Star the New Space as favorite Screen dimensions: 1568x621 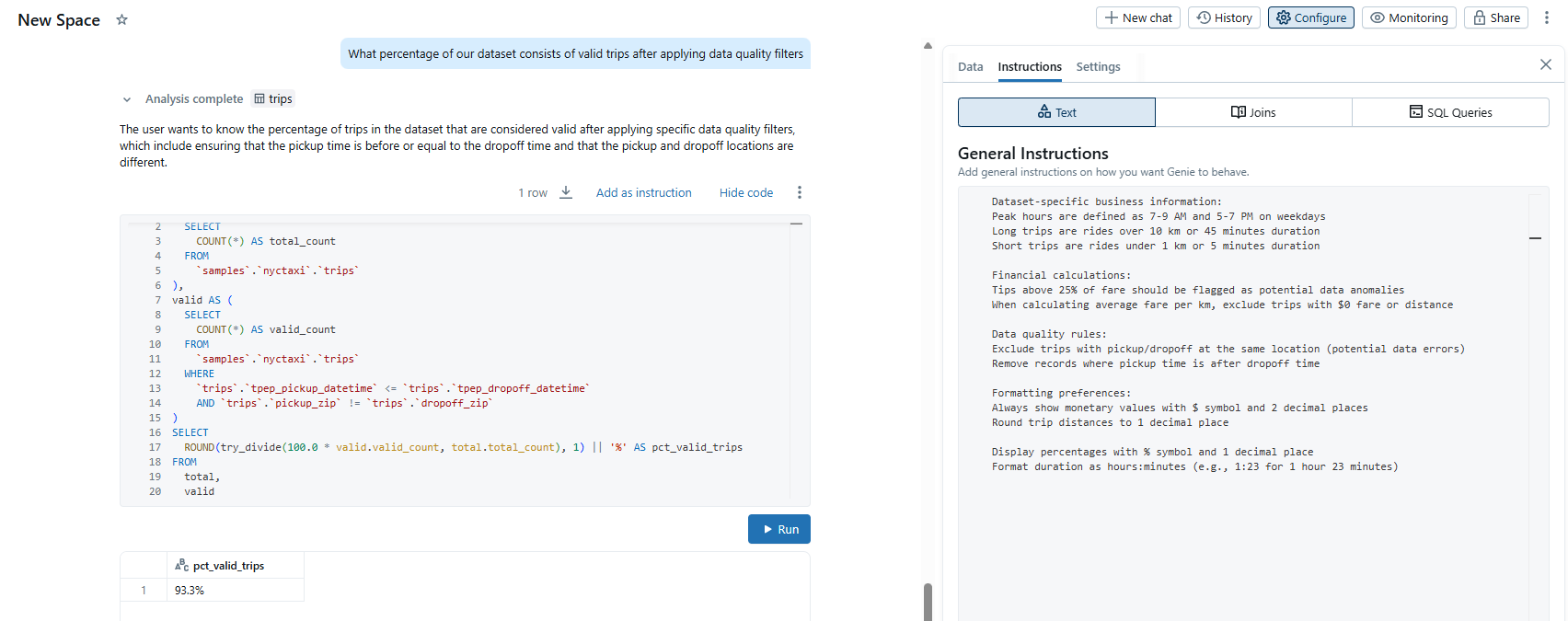coord(121,19)
